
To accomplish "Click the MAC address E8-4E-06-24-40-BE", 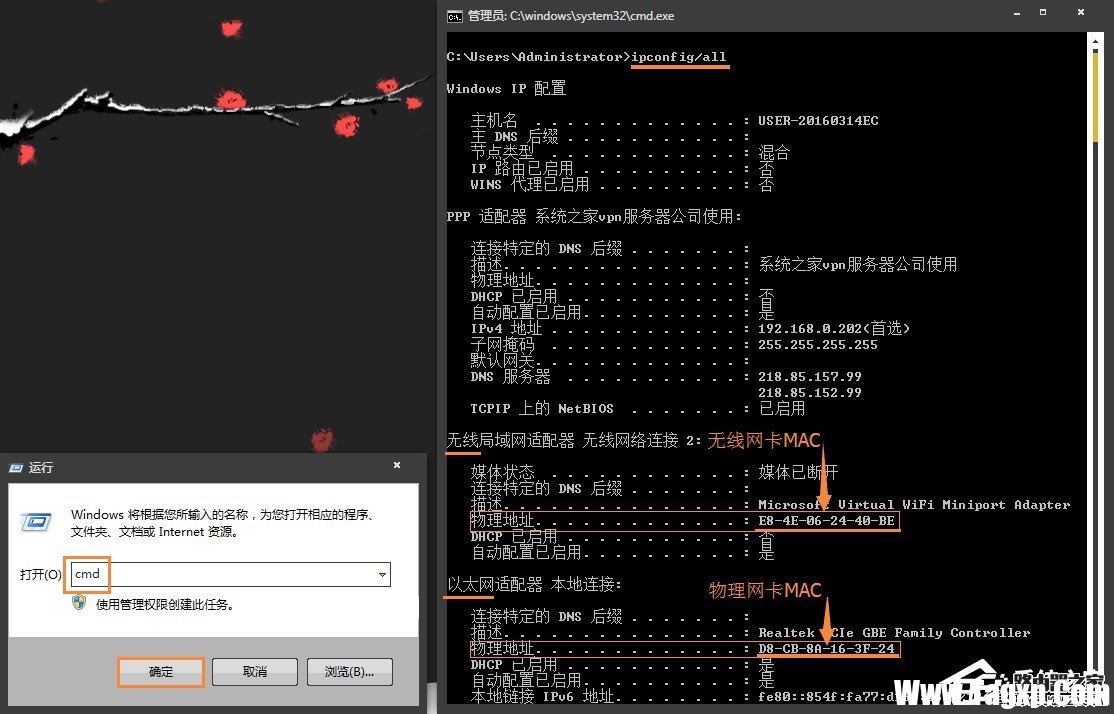I will (826, 521).
